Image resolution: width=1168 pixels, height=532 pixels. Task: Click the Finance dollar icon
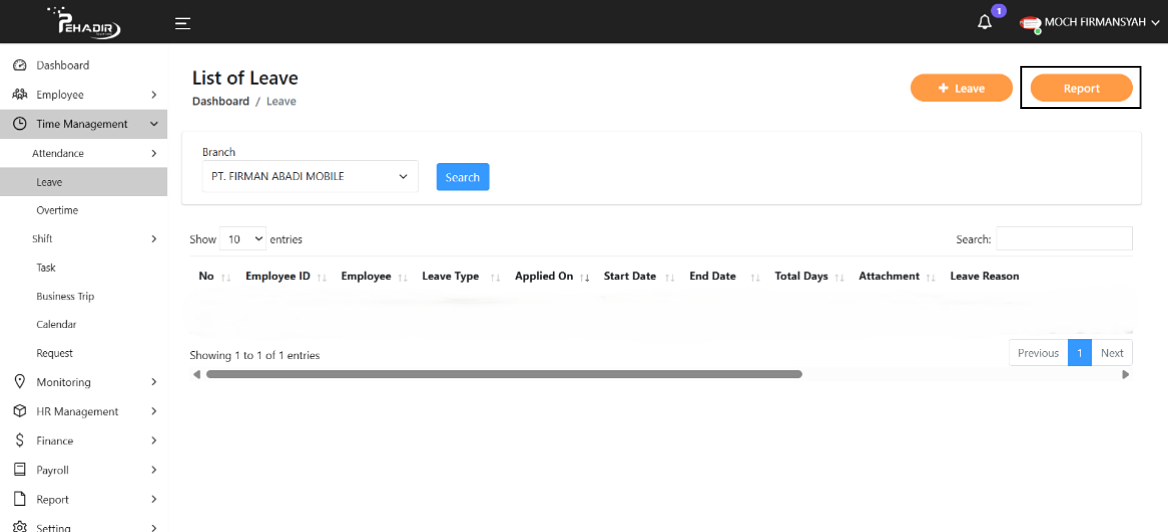(x=19, y=440)
